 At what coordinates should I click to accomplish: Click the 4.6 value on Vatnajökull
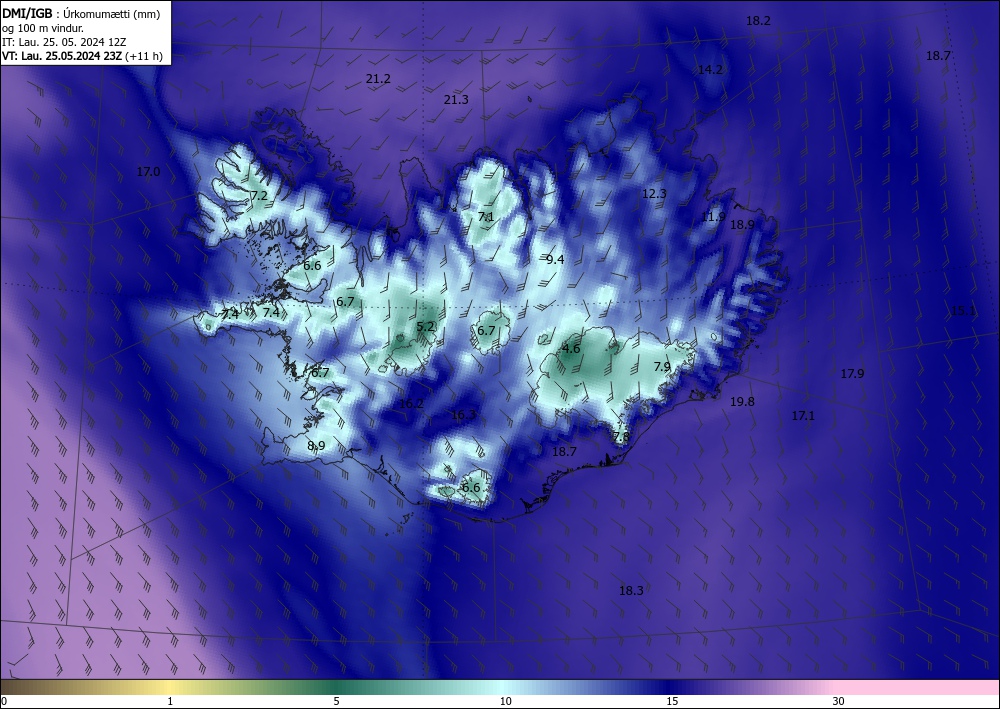571,349
